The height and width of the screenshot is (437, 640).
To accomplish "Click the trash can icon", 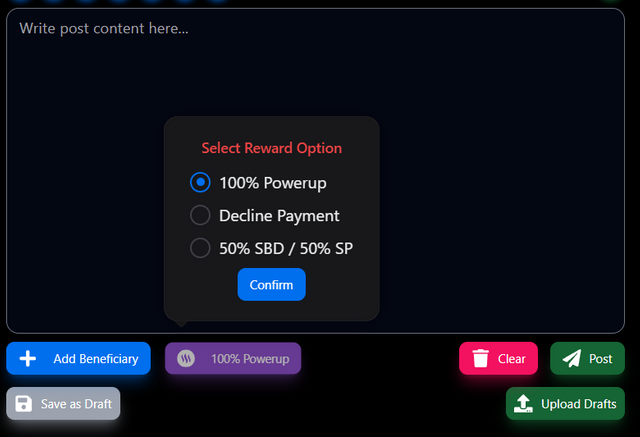I will click(480, 359).
